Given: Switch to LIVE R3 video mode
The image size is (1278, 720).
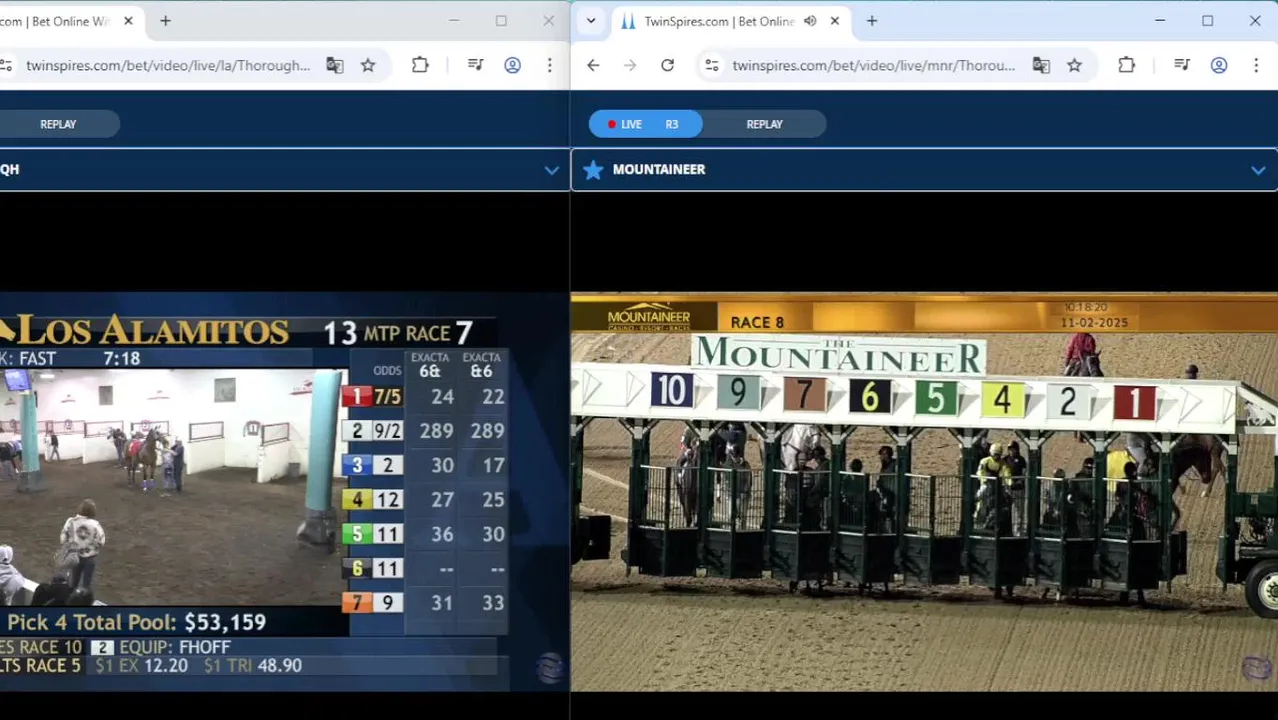Looking at the screenshot, I should click(x=645, y=124).
